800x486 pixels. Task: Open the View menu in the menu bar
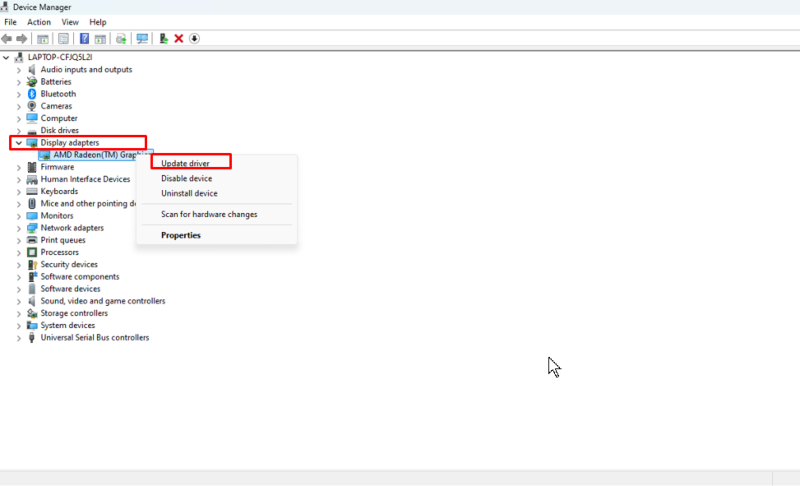(x=70, y=22)
